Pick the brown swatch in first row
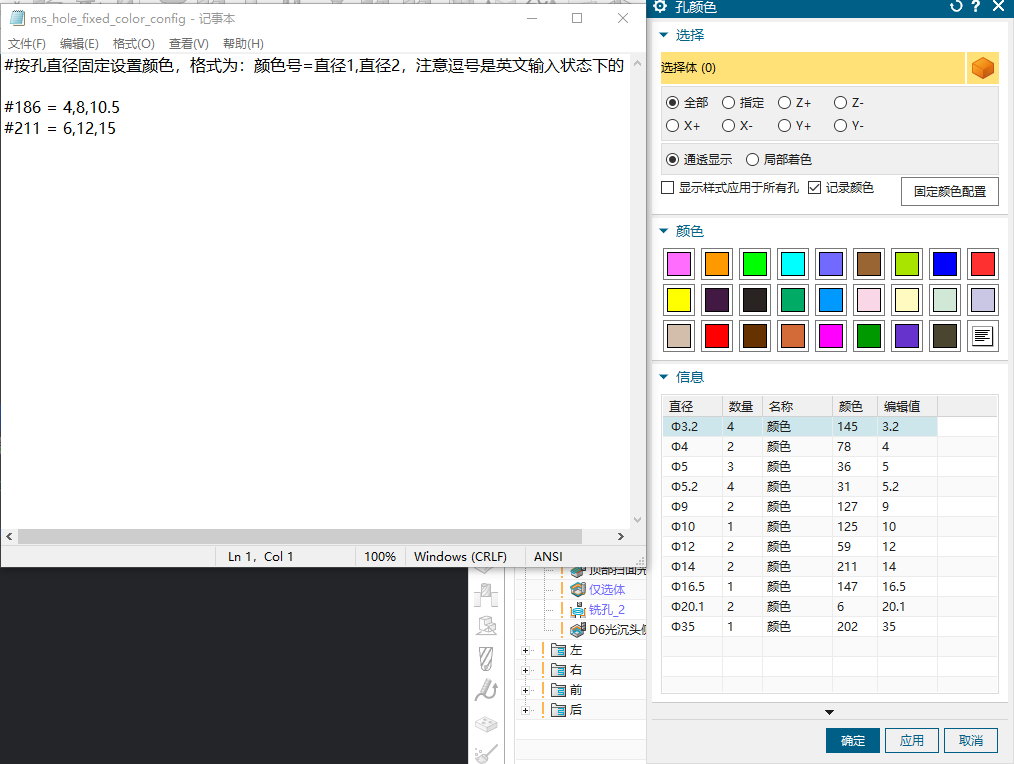 (868, 264)
